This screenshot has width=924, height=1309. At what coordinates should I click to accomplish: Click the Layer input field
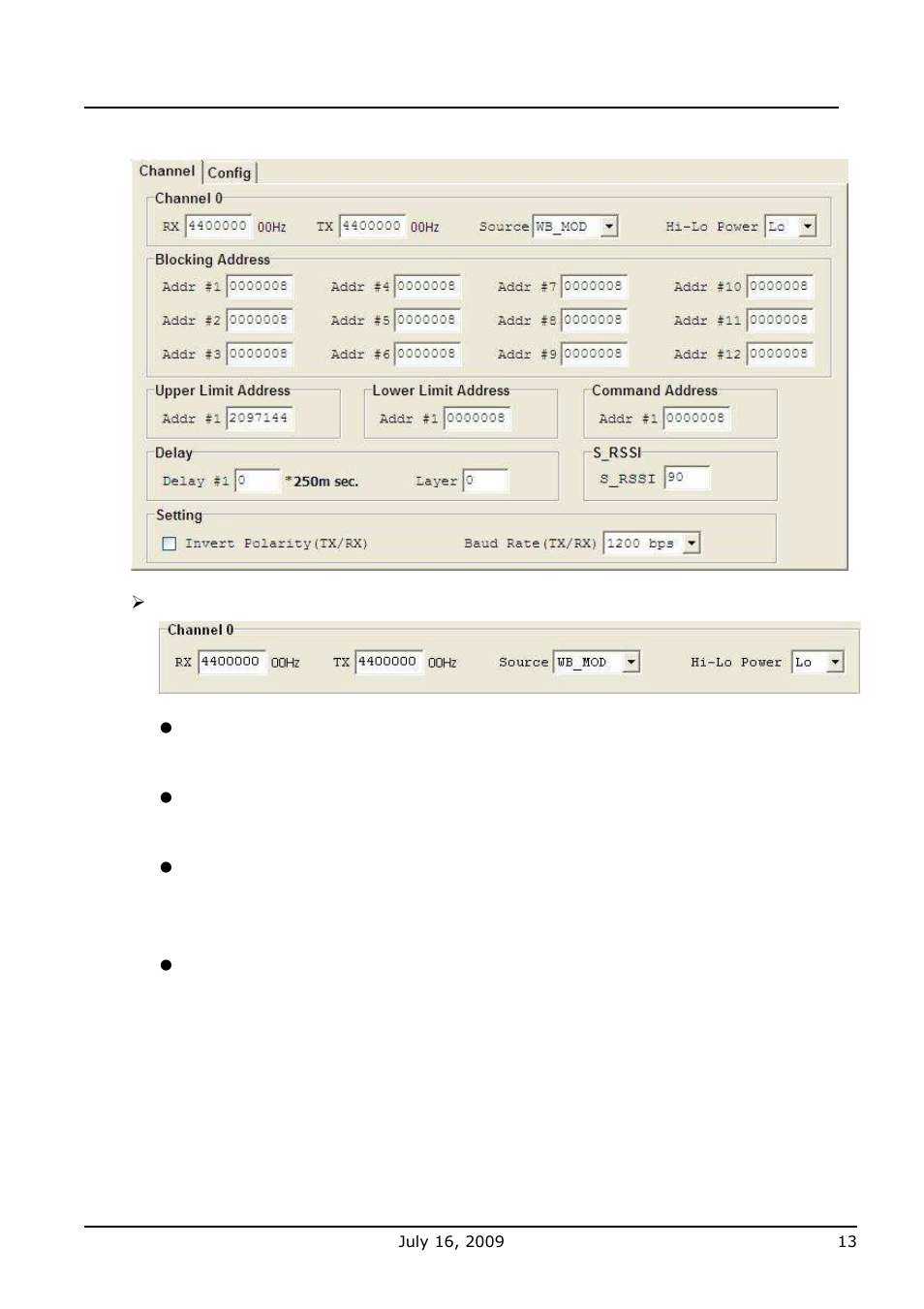coord(485,481)
